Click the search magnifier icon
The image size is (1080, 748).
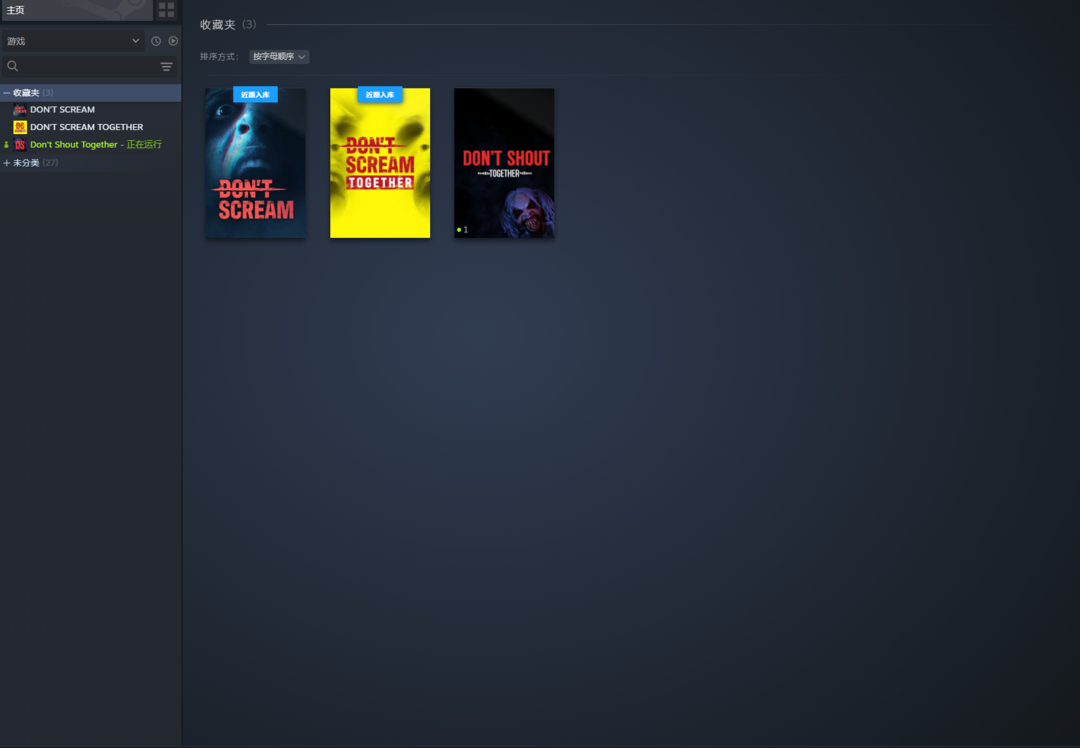12,66
